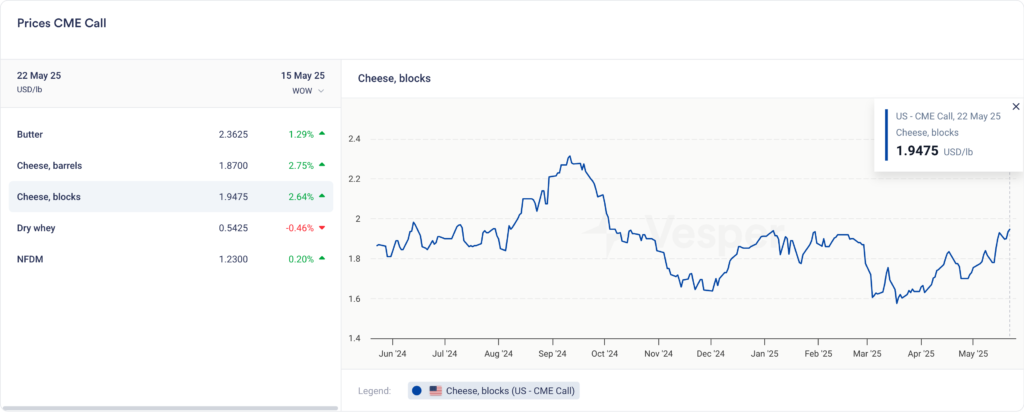Image resolution: width=1024 pixels, height=412 pixels.
Task: Click the US flag icon in legend
Action: [435, 390]
